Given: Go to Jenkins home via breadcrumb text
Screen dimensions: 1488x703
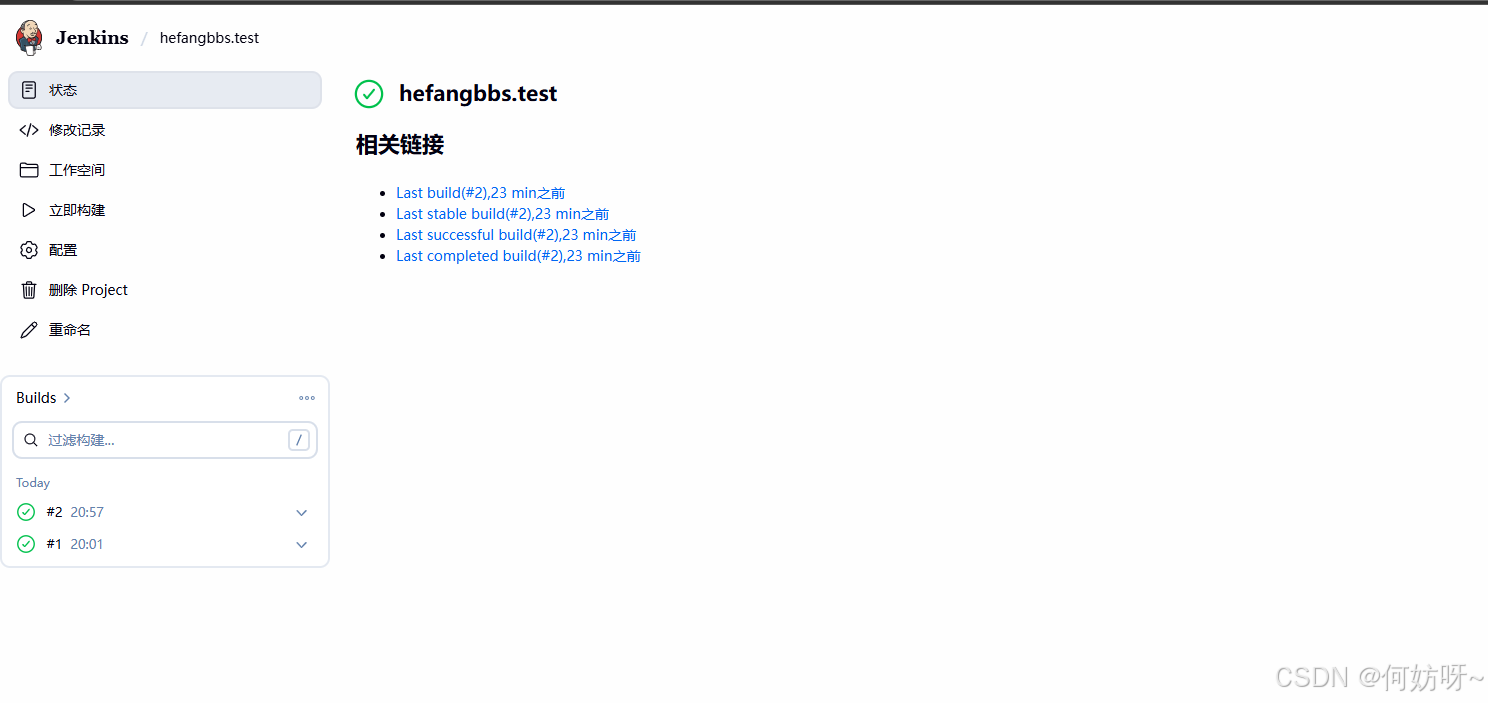Looking at the screenshot, I should 92,38.
